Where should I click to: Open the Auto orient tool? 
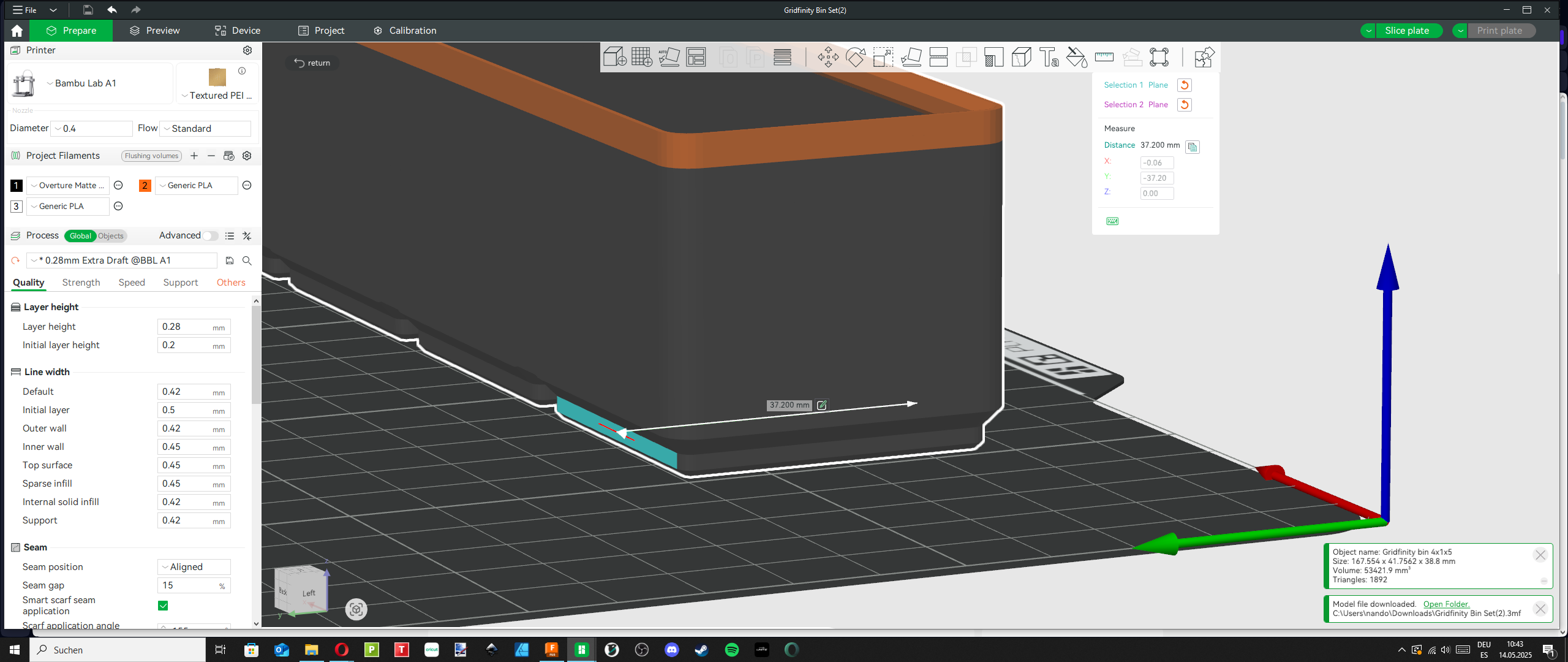coord(669,57)
